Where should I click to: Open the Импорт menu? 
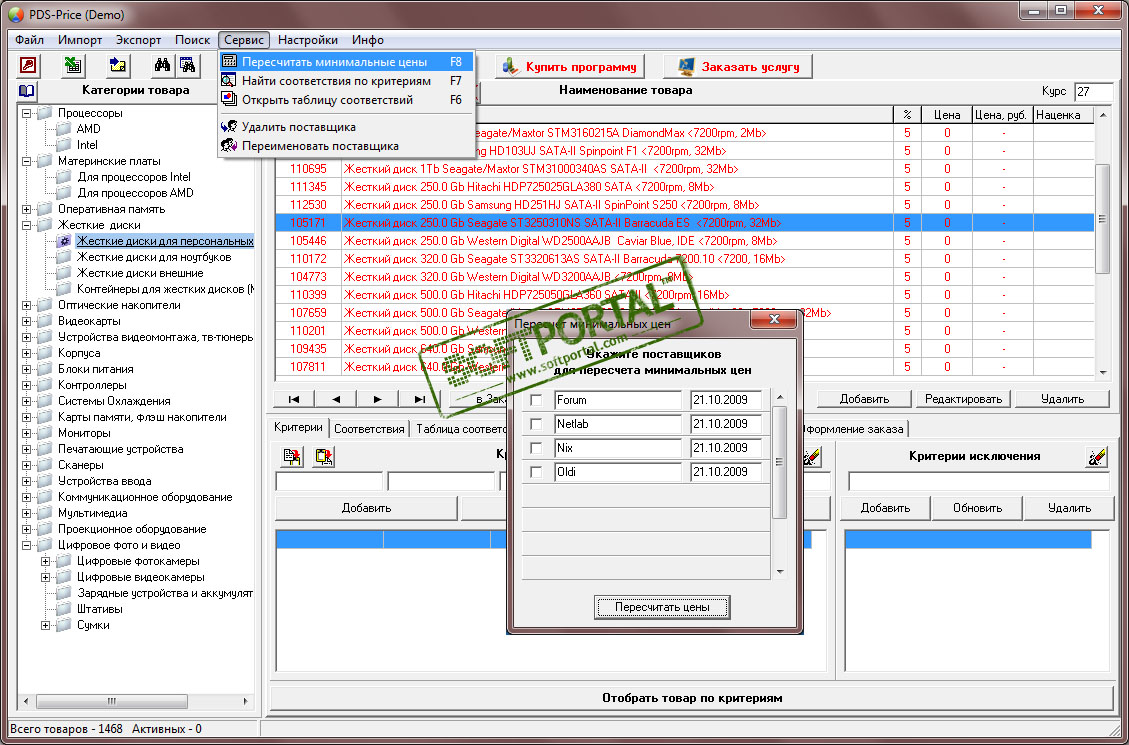(x=81, y=40)
